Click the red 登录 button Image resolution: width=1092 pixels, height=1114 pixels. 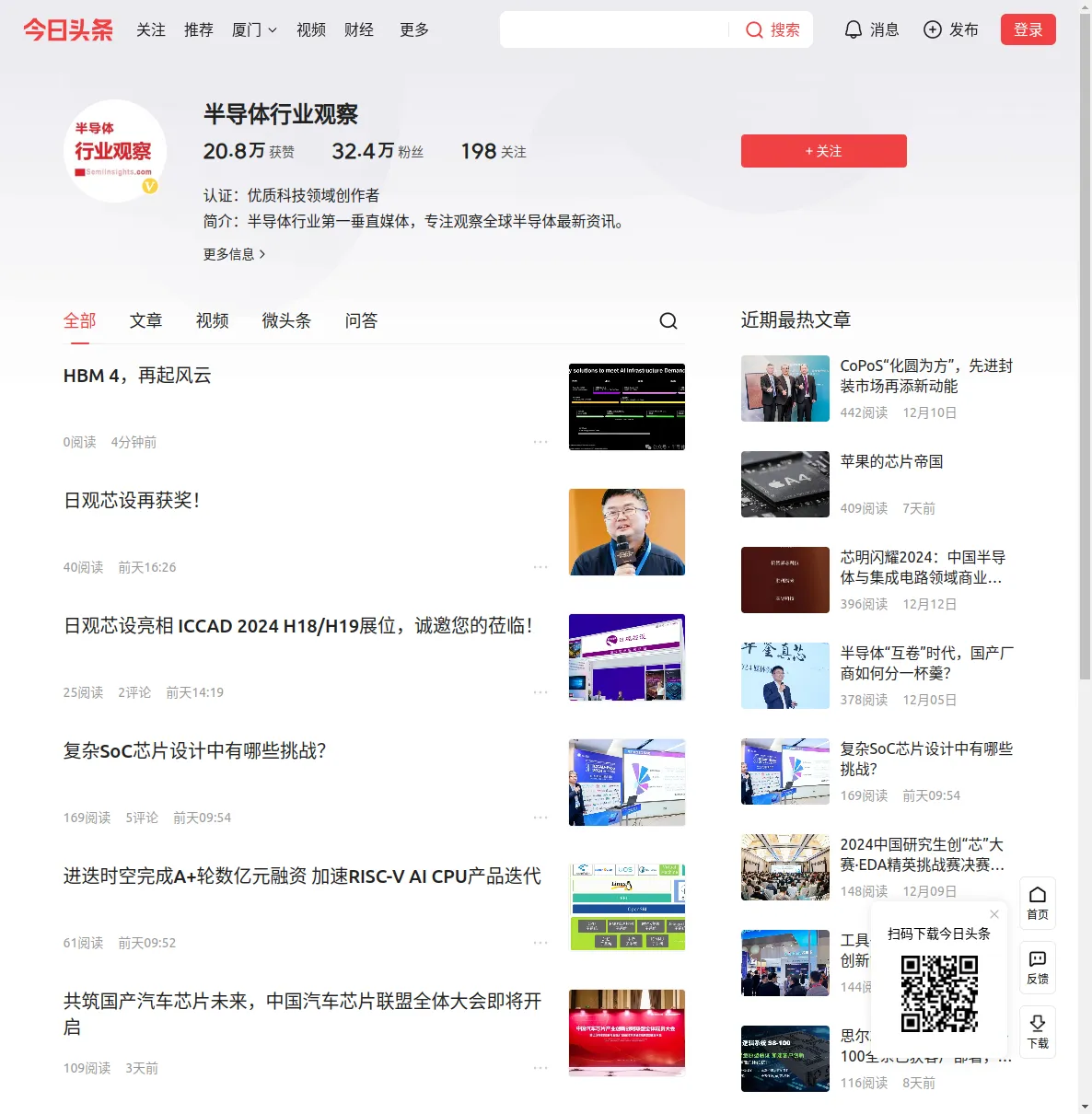tap(1028, 29)
